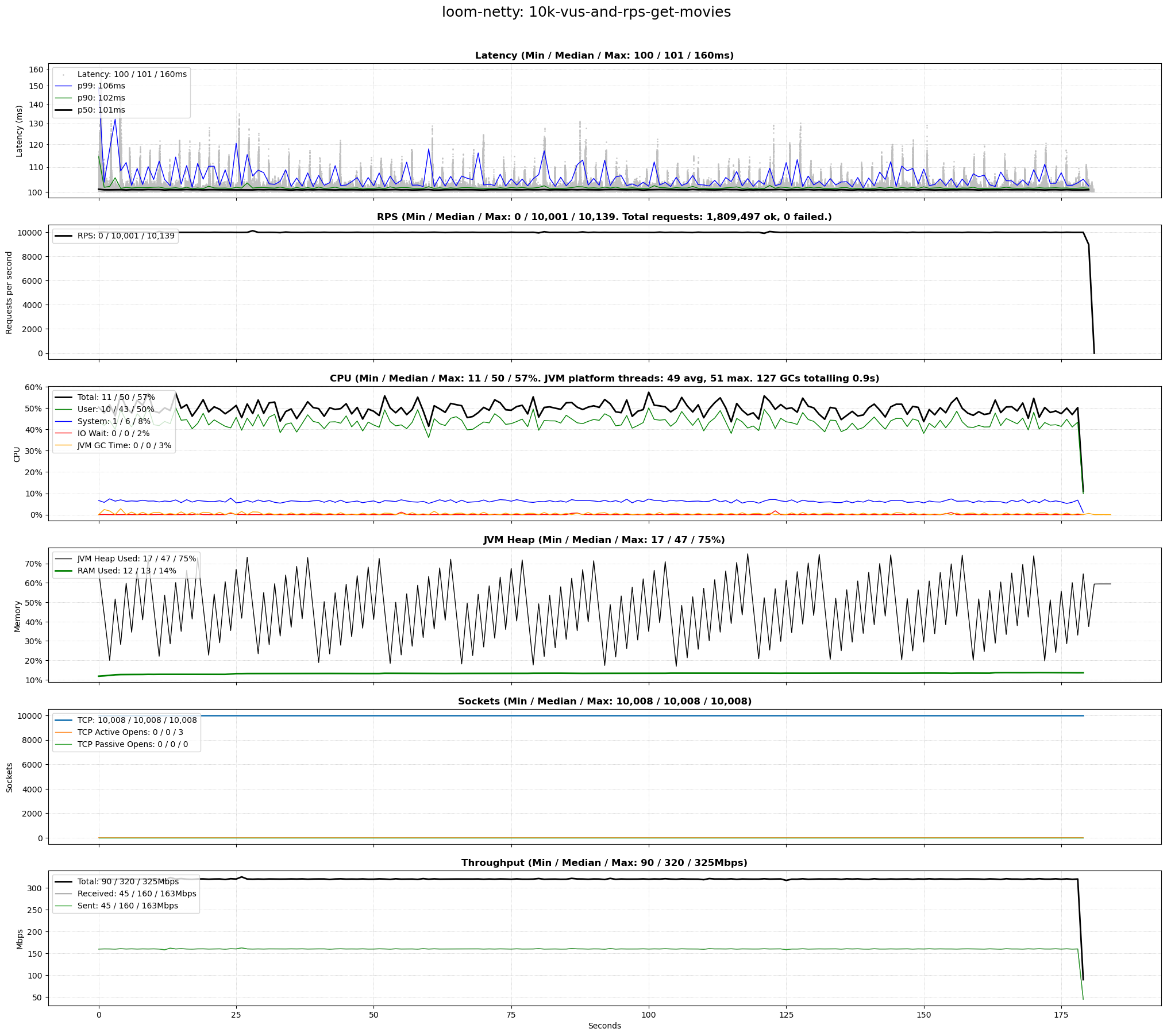Click the p99: 106ms legend entry
Viewport: 1167px width, 1036px height.
(101, 86)
